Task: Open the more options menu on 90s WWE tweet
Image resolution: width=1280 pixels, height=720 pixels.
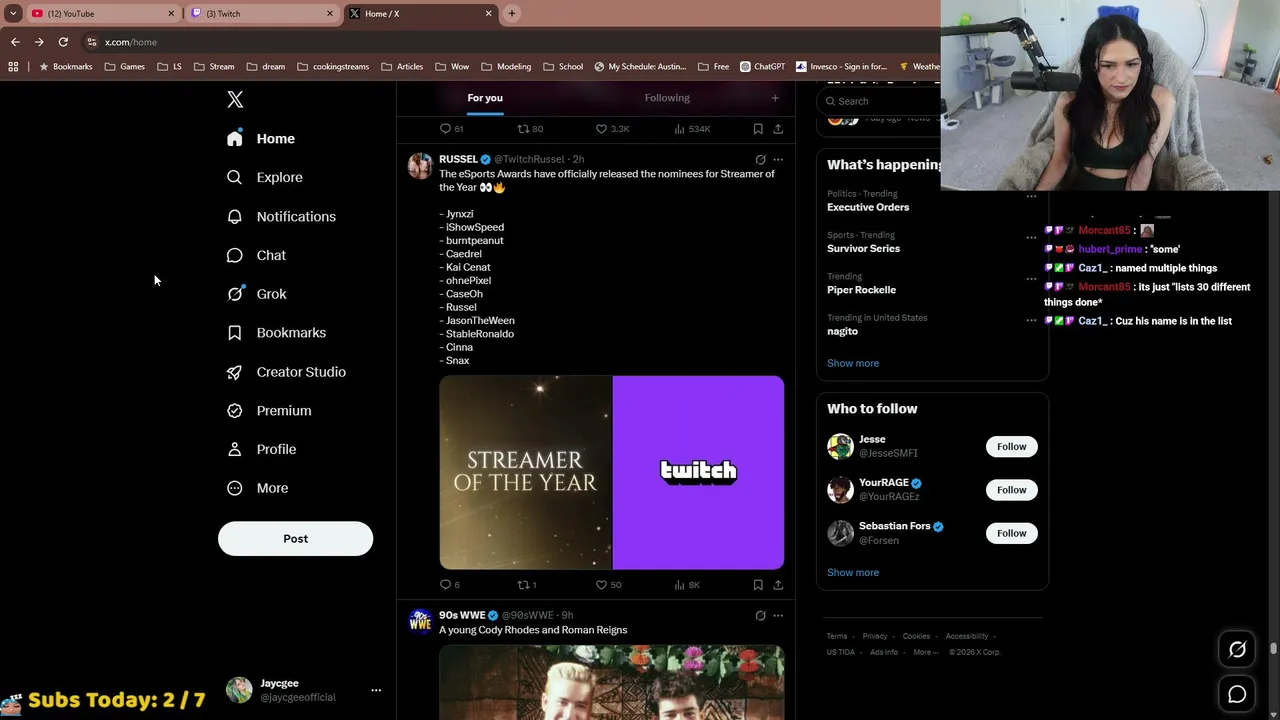Action: coord(778,615)
